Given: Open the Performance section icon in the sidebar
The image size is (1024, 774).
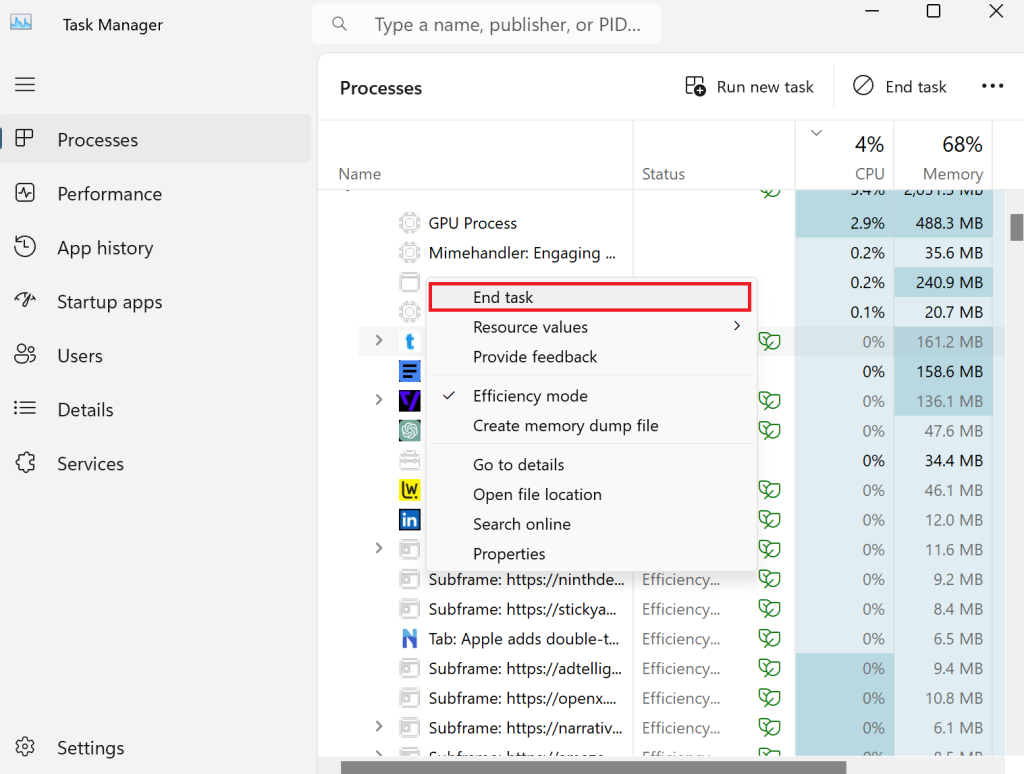Looking at the screenshot, I should 24,193.
